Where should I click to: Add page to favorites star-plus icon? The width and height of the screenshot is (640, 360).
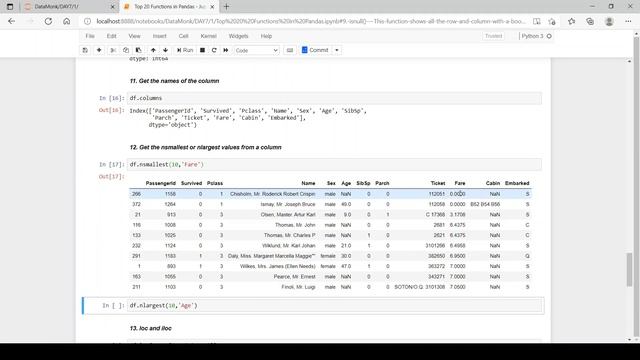click(552, 21)
